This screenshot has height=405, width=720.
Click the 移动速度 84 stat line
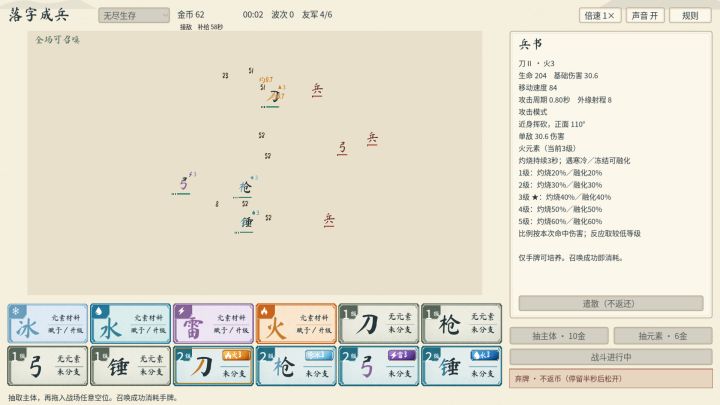(x=538, y=88)
